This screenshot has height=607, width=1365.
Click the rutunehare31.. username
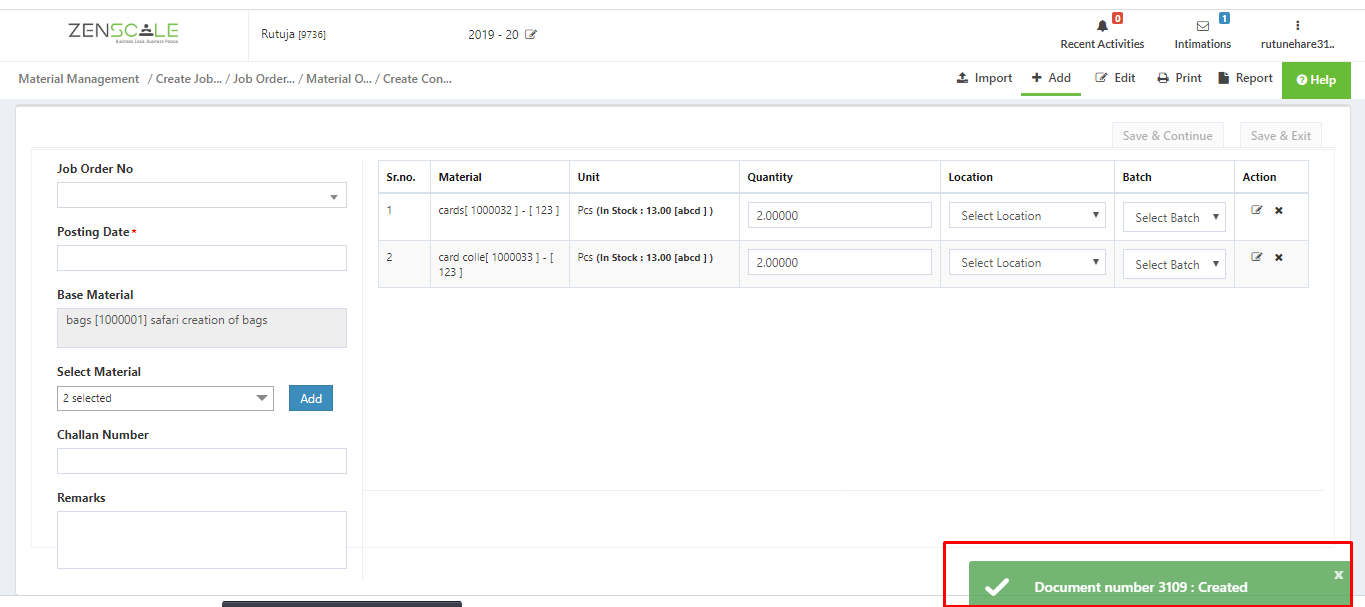[x=1297, y=44]
